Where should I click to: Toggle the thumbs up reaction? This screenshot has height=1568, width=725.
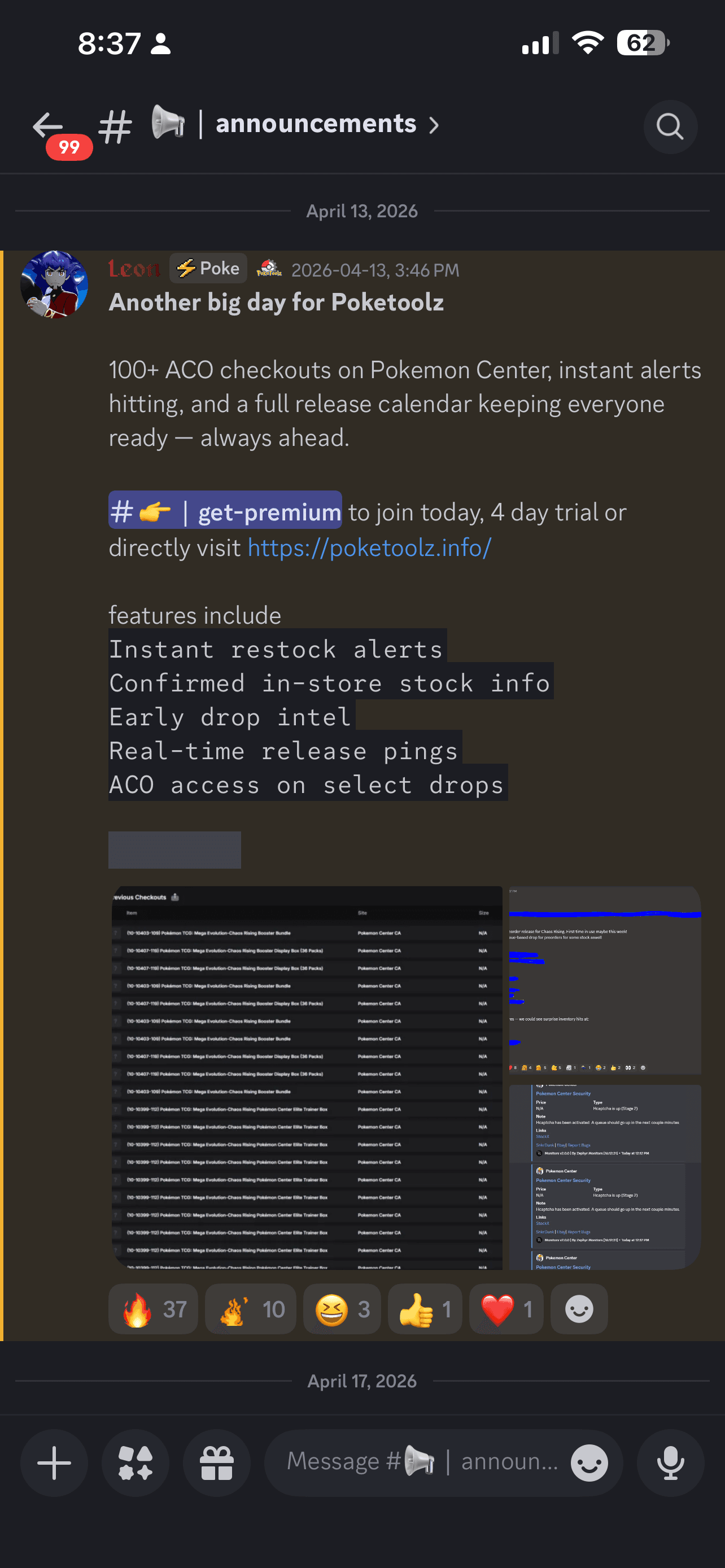425,1309
